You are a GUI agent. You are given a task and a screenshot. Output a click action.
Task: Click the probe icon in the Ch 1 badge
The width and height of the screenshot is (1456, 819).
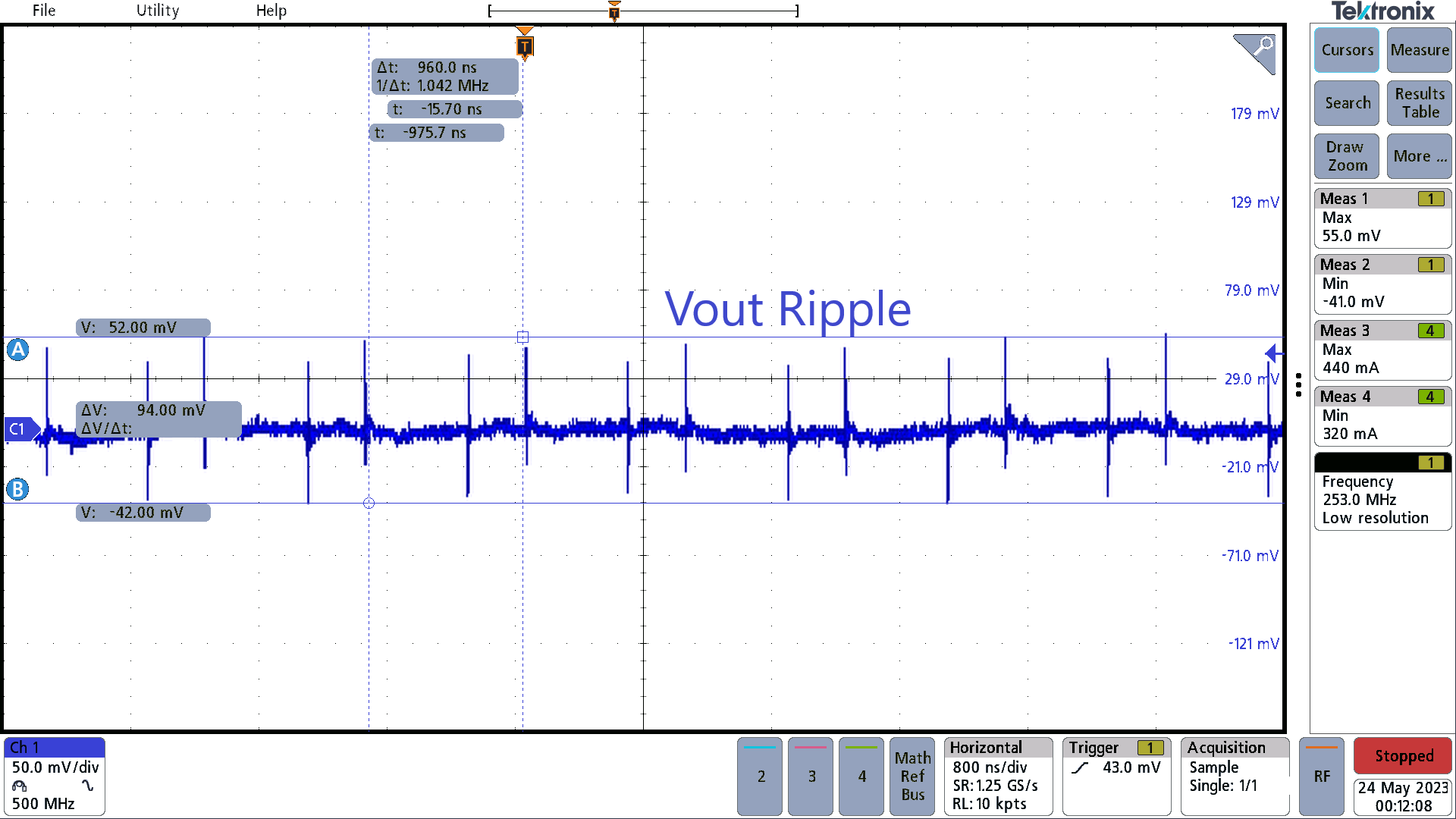(19, 787)
